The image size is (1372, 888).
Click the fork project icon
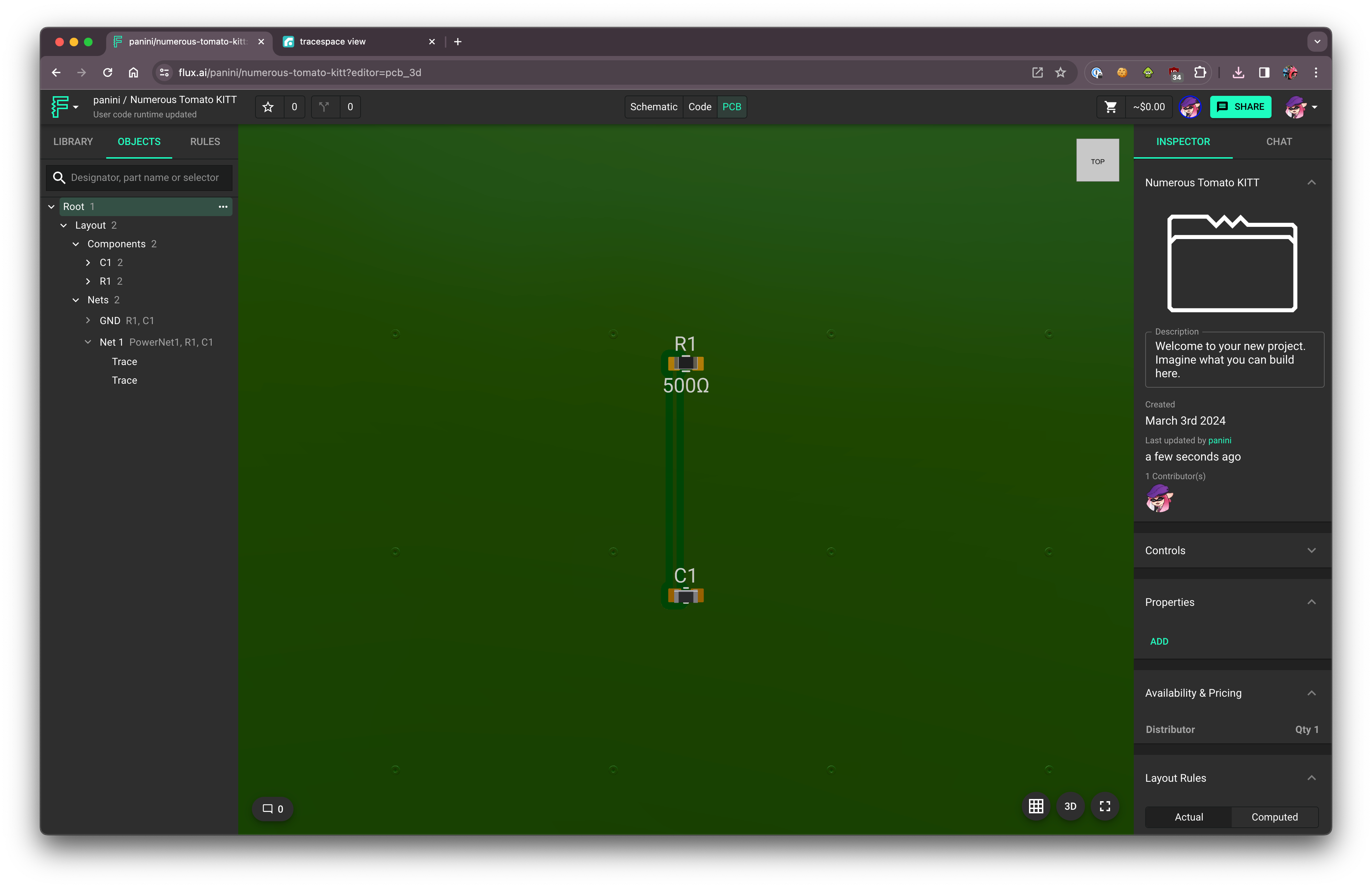(324, 107)
